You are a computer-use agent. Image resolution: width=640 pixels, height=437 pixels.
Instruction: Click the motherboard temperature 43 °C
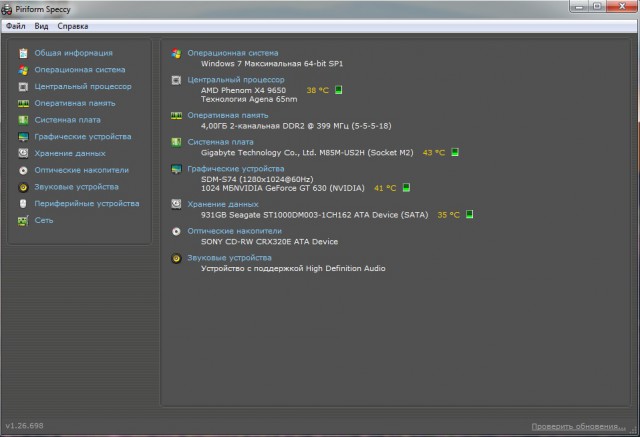point(434,153)
